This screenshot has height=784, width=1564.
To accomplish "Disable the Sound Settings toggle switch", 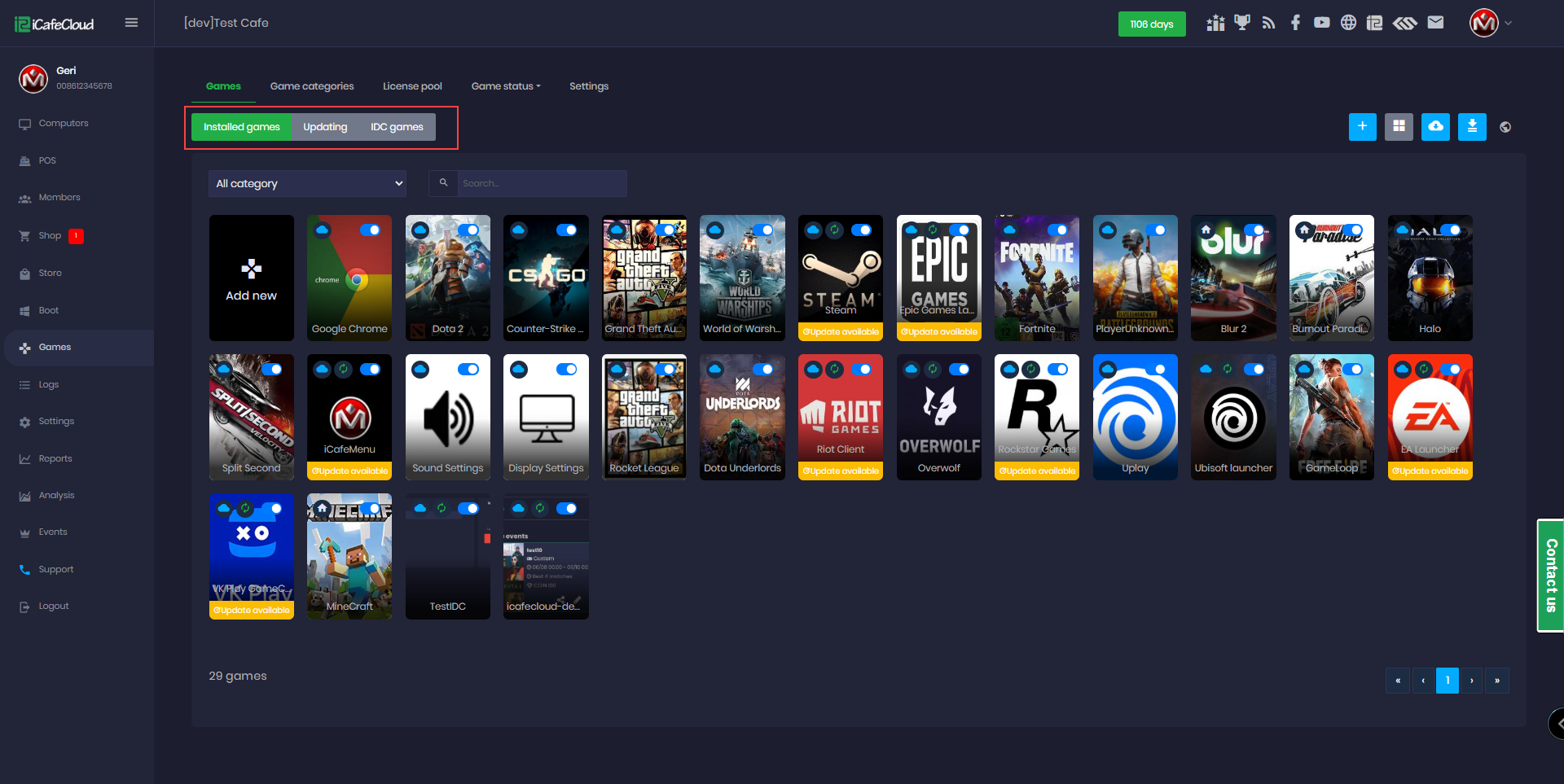I will coord(468,370).
